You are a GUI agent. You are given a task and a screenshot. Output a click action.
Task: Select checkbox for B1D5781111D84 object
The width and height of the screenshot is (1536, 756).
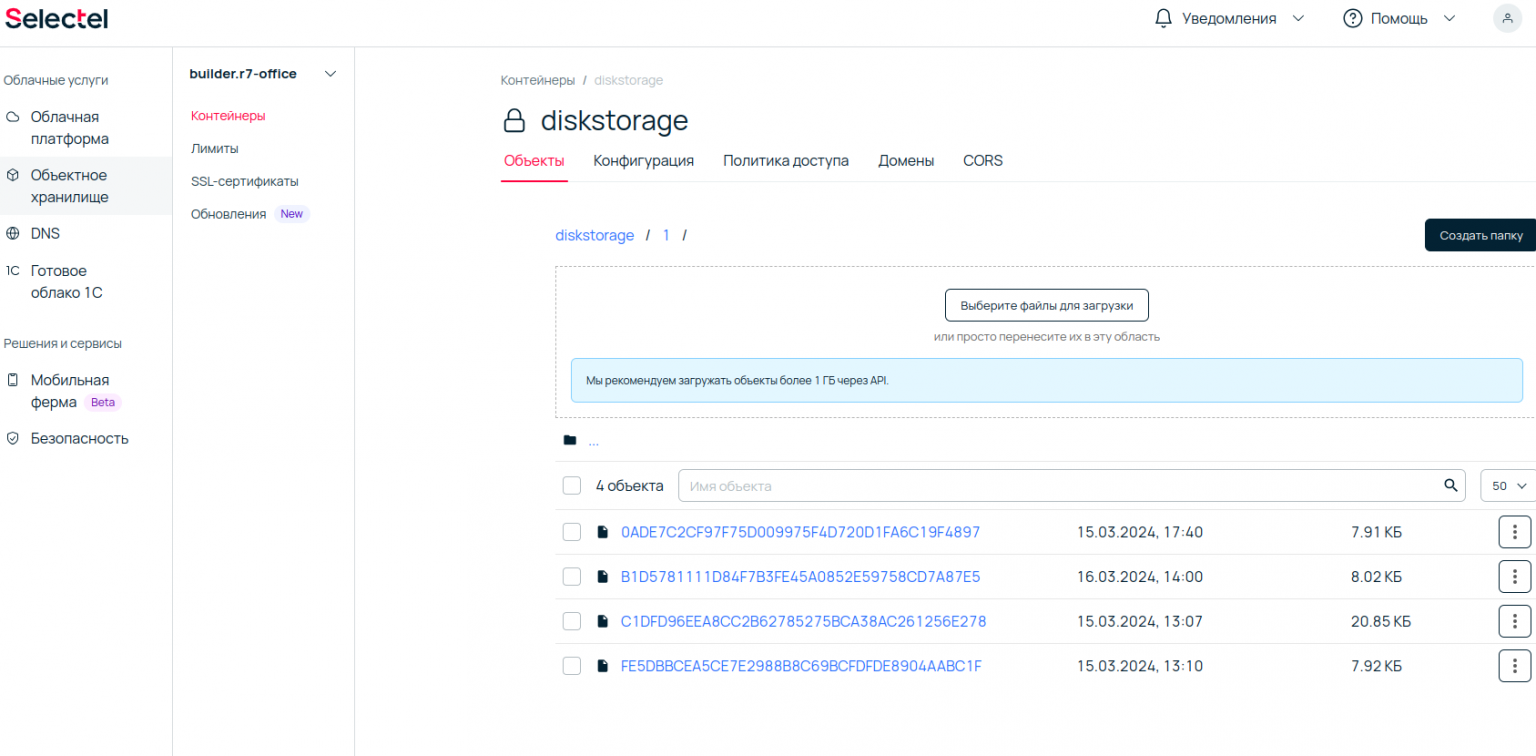pyautogui.click(x=572, y=577)
